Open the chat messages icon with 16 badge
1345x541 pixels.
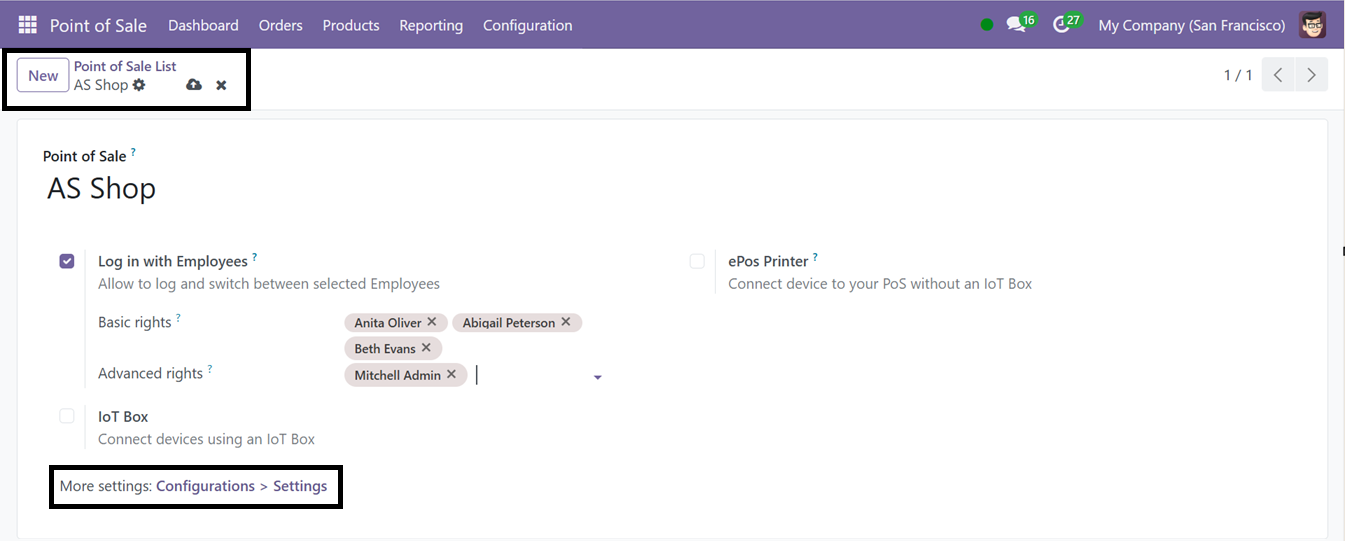click(x=1016, y=24)
